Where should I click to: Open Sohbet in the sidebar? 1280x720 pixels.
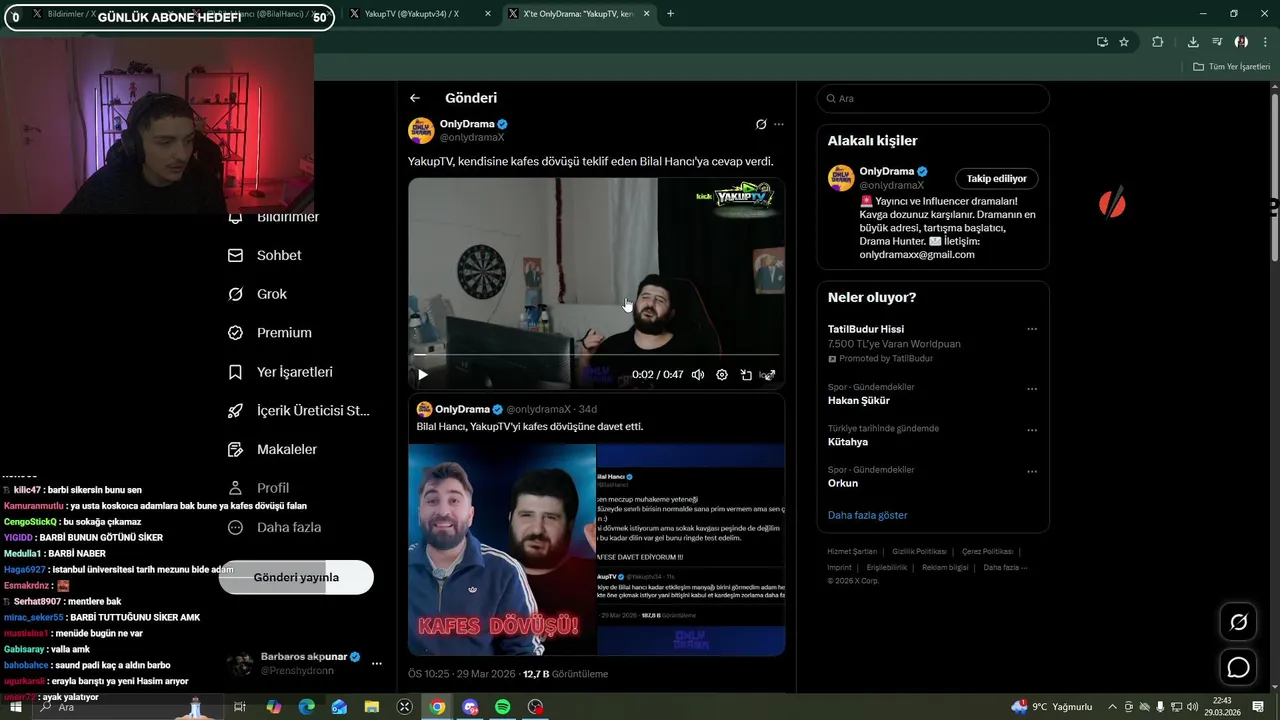pyautogui.click(x=265, y=255)
